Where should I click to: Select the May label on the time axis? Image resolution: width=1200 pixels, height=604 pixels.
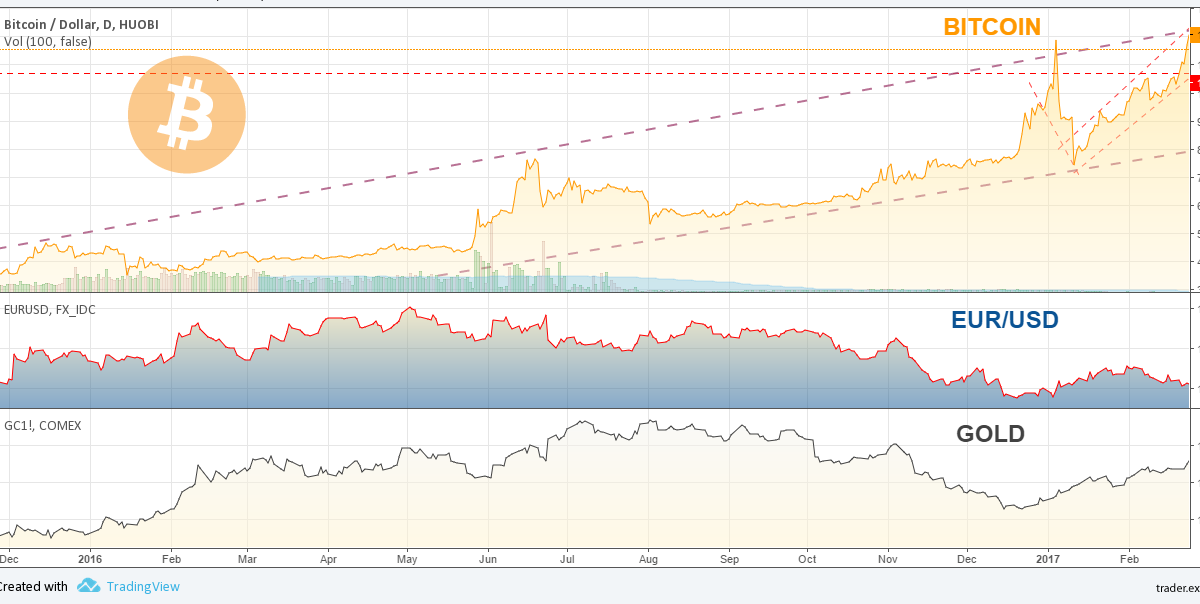(407, 560)
